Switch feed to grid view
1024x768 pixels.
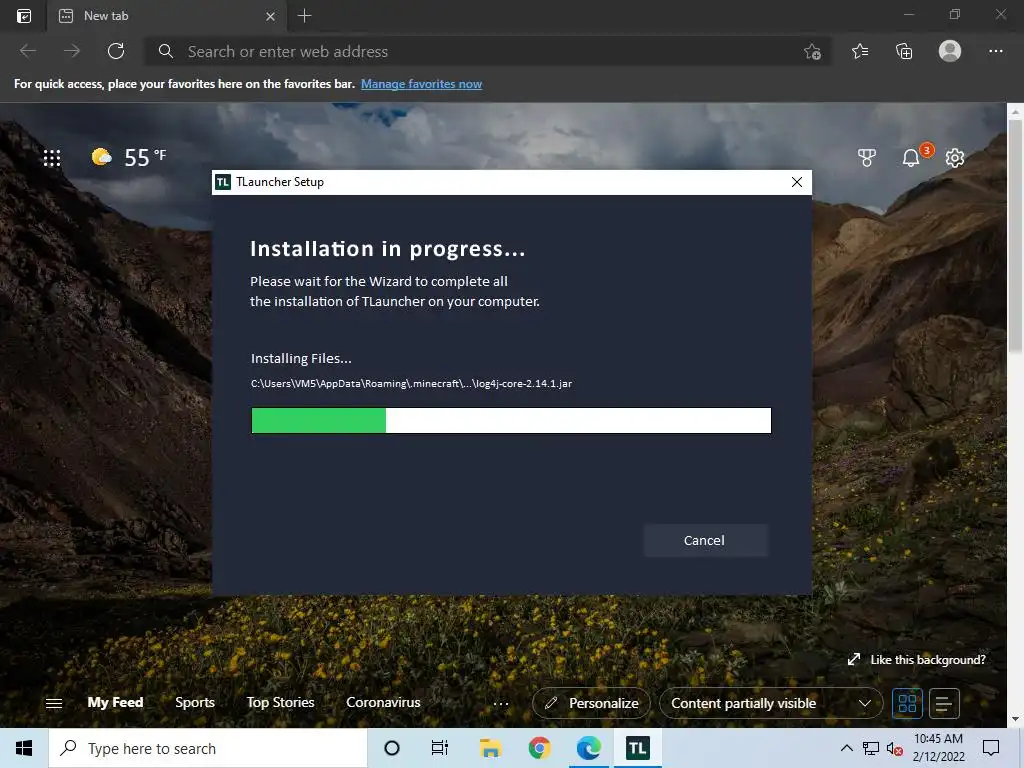tap(907, 703)
